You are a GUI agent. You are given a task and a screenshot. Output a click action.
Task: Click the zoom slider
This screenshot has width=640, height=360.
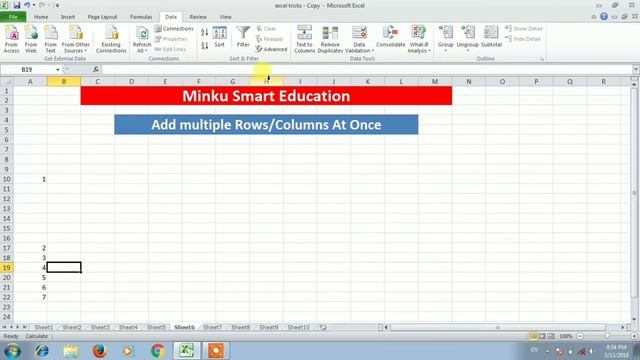click(607, 336)
